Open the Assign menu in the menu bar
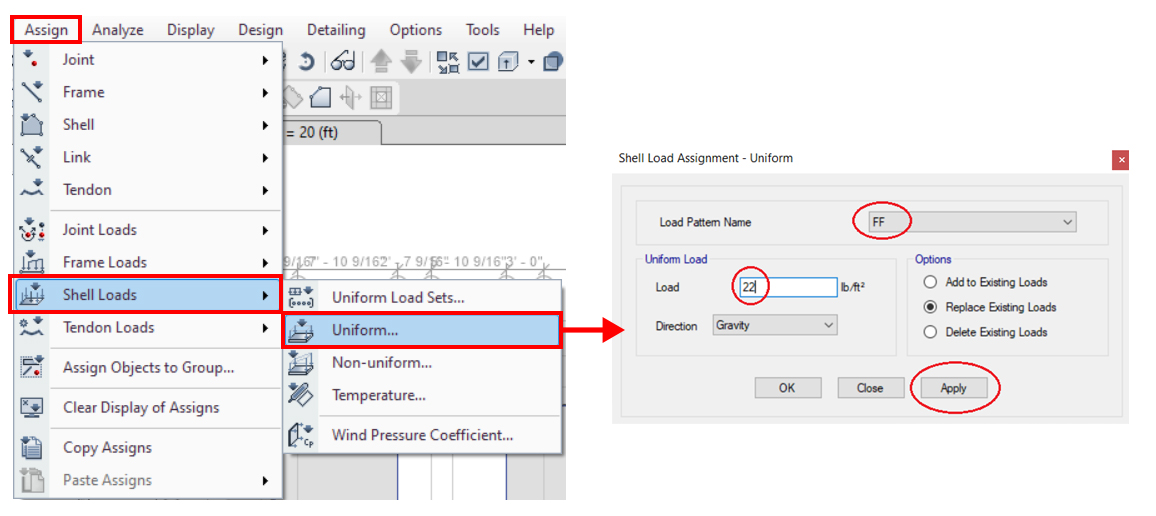 tap(46, 30)
